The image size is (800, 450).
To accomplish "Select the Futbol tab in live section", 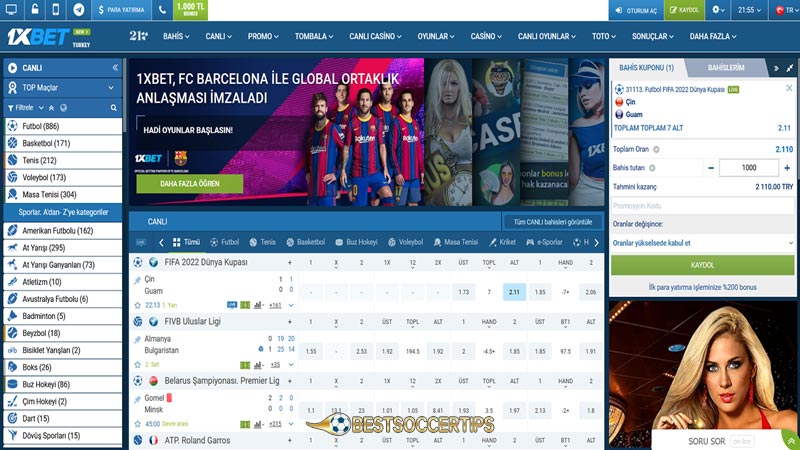I will pyautogui.click(x=224, y=242).
